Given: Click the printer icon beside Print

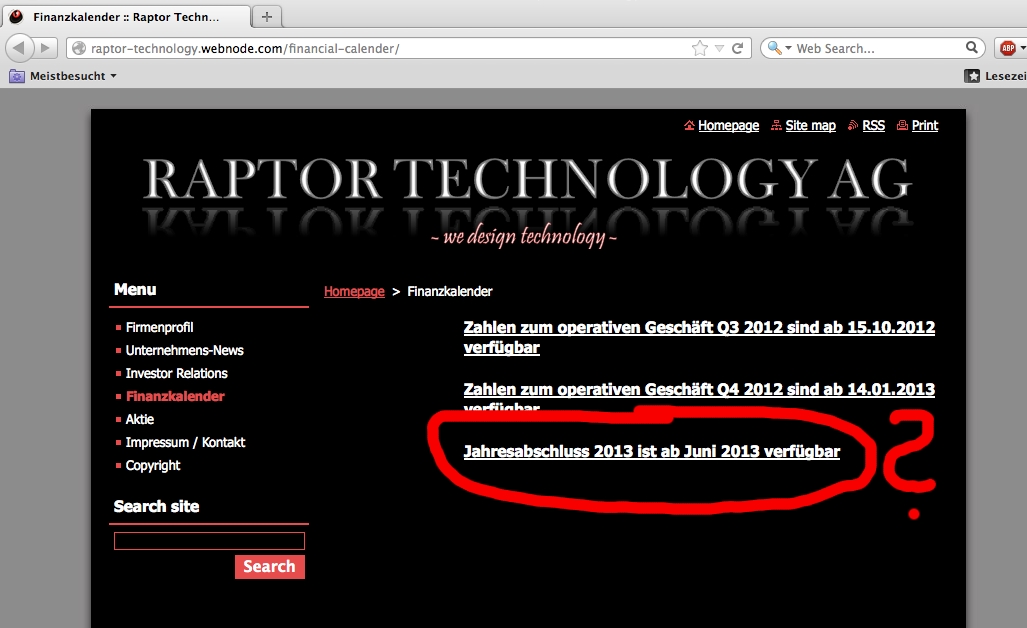Looking at the screenshot, I should (x=901, y=125).
